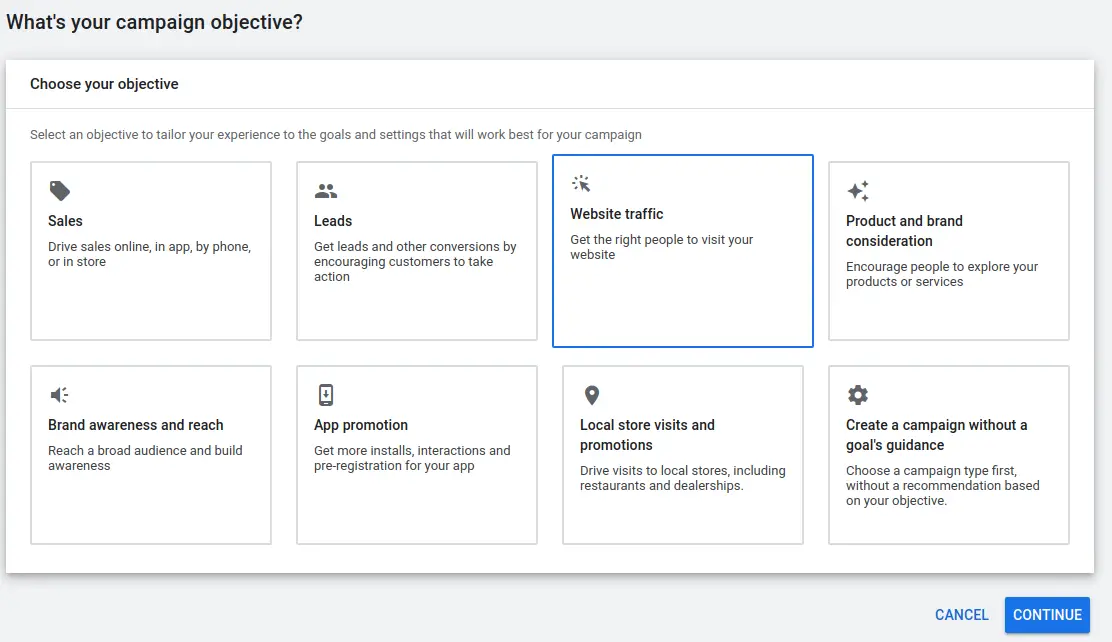Click the campaign objective question title

point(154,21)
